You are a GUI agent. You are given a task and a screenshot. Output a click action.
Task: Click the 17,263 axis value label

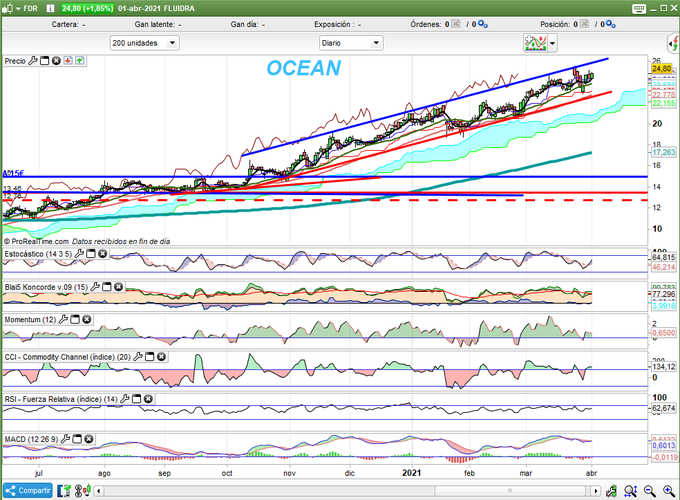point(664,152)
